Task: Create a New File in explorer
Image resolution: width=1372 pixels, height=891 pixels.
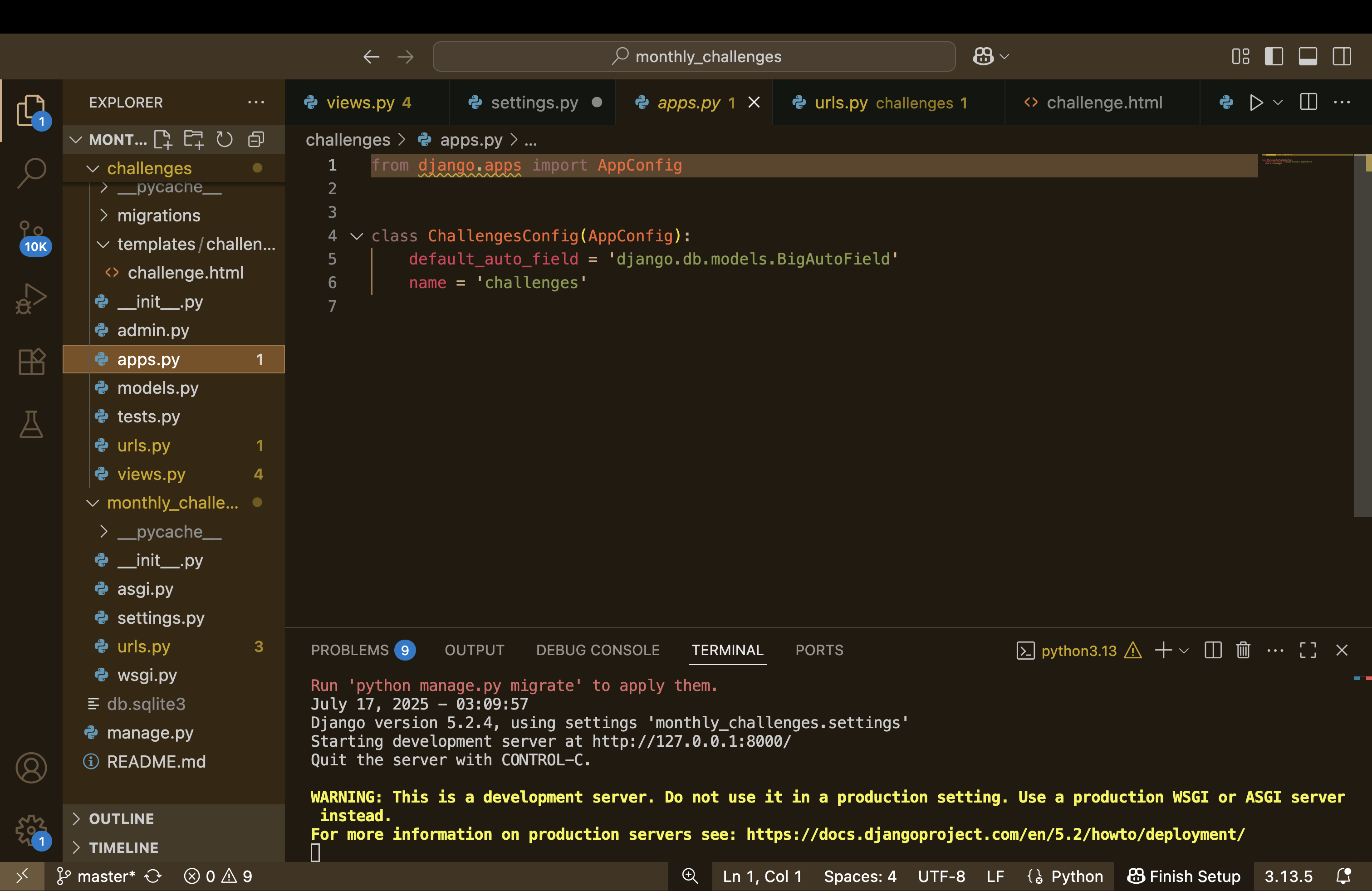Action: 162,139
